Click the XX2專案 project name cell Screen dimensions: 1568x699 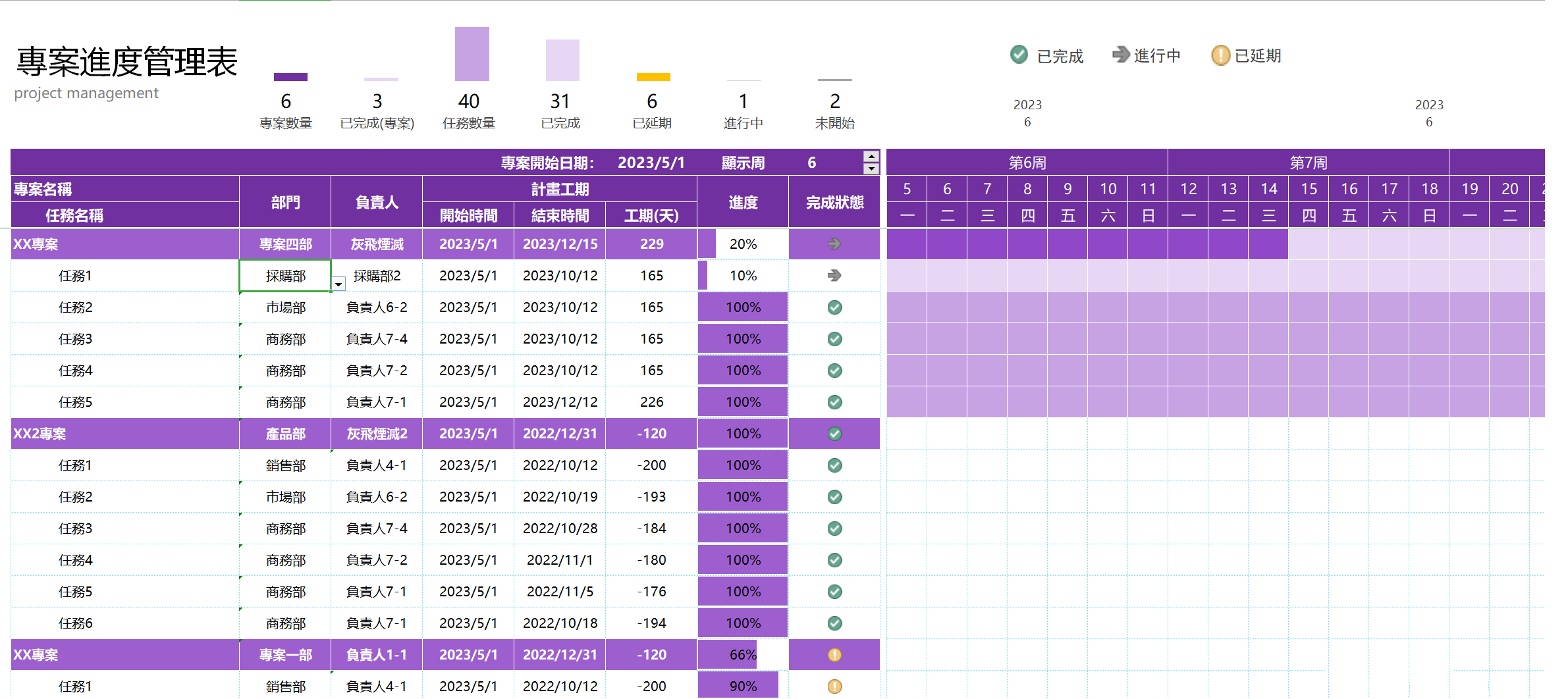click(125, 434)
